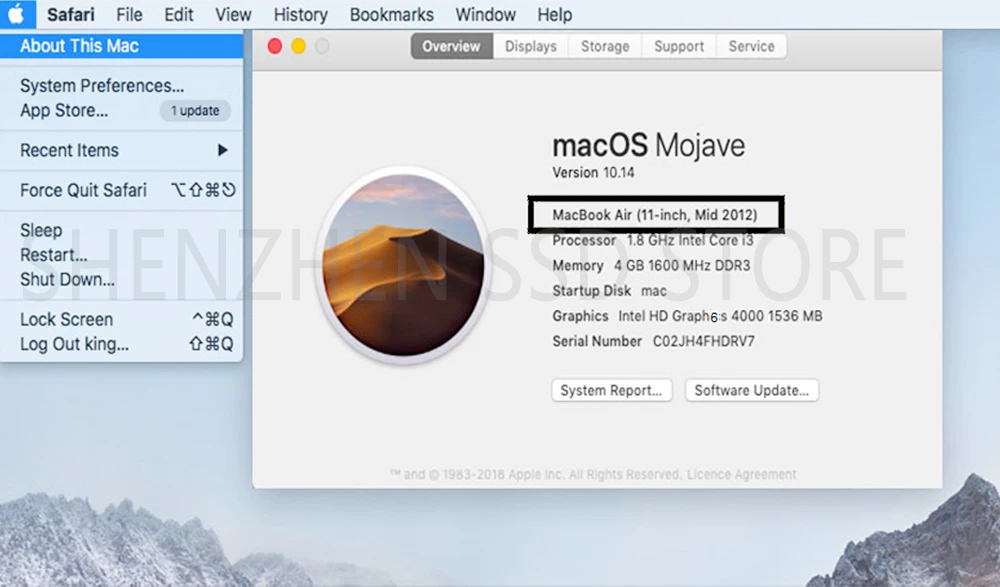Open the Edit menu
1000x587 pixels.
pos(179,14)
